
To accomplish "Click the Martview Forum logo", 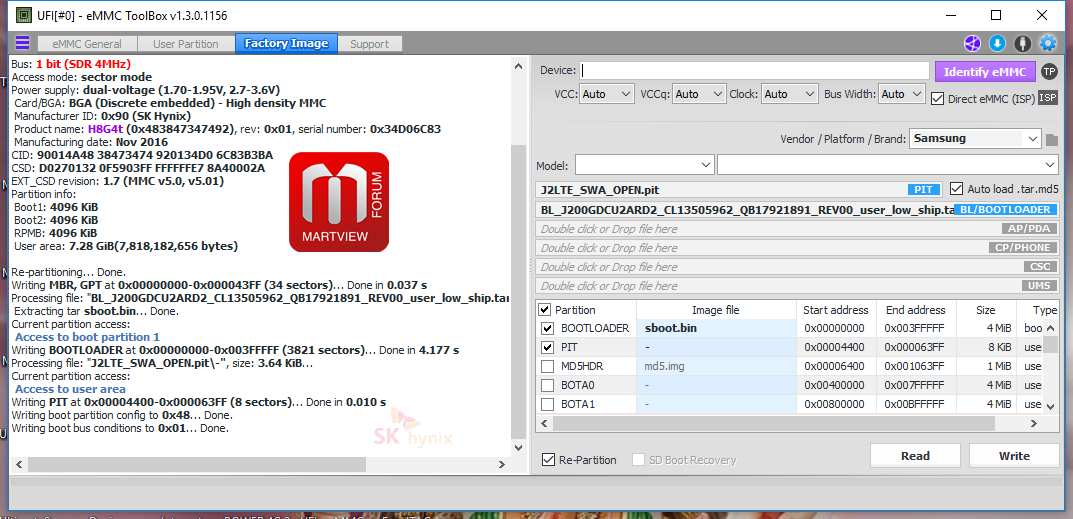I will click(339, 201).
